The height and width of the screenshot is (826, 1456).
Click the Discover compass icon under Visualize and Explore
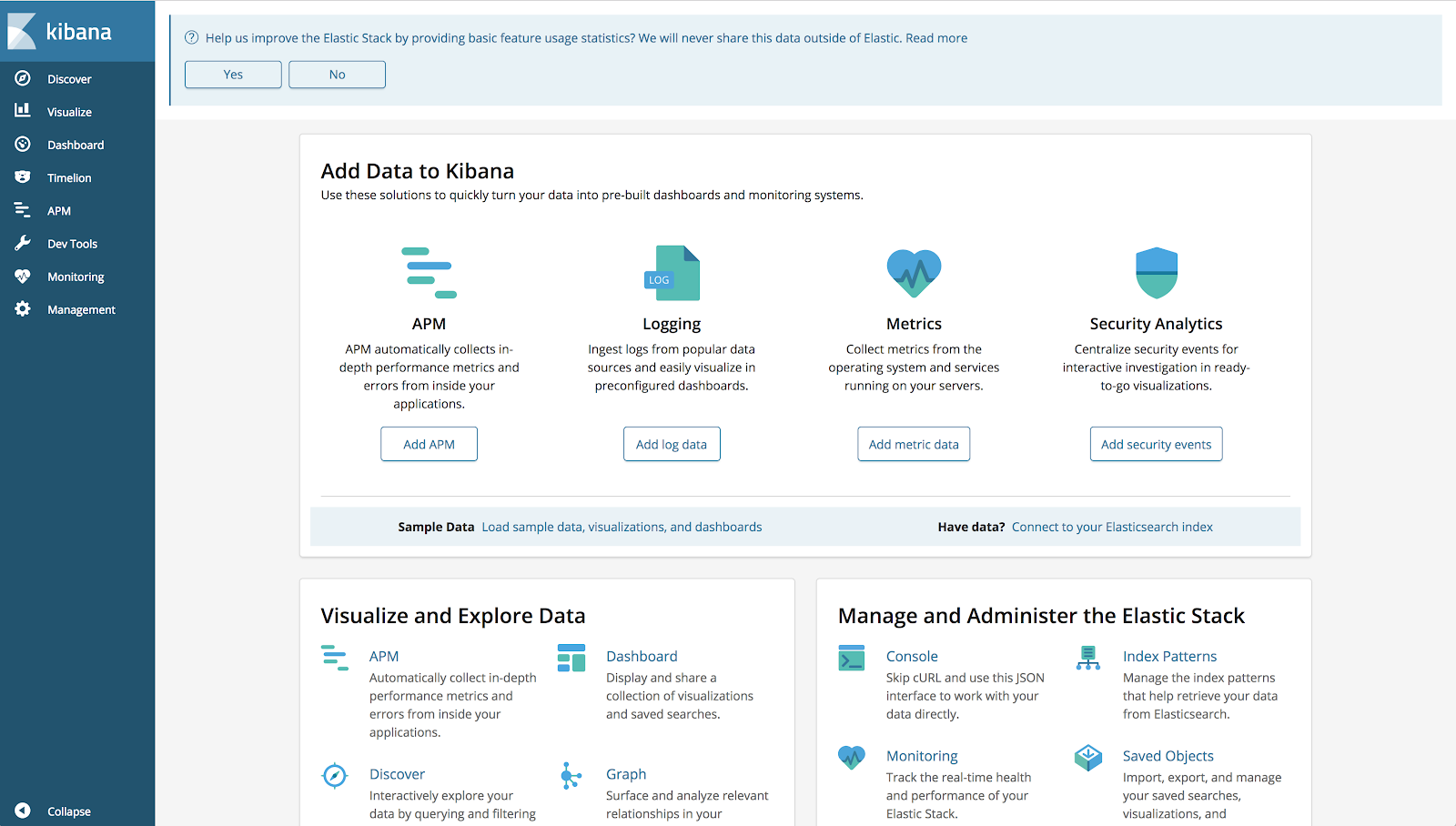click(x=335, y=776)
